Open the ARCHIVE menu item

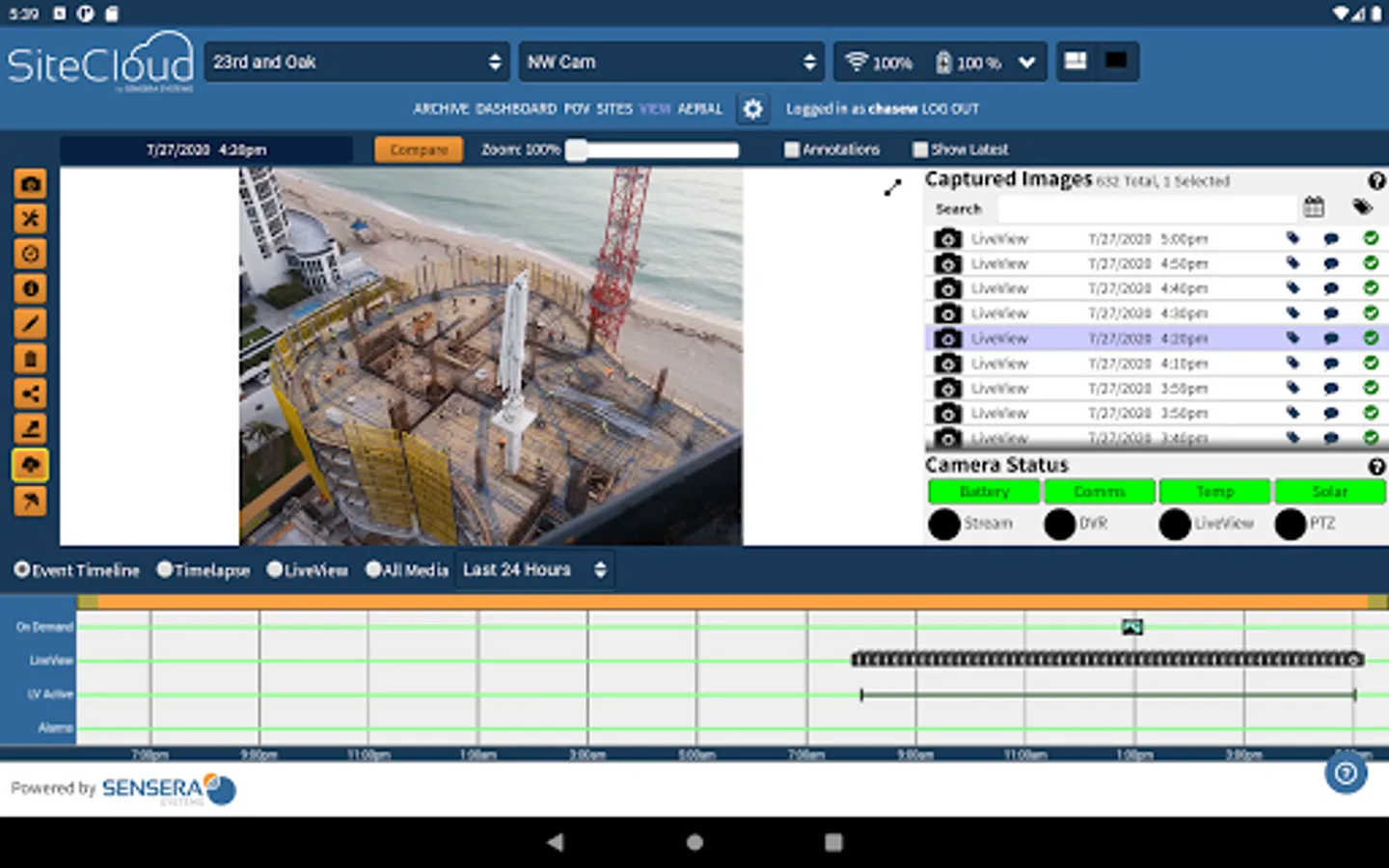pos(441,109)
